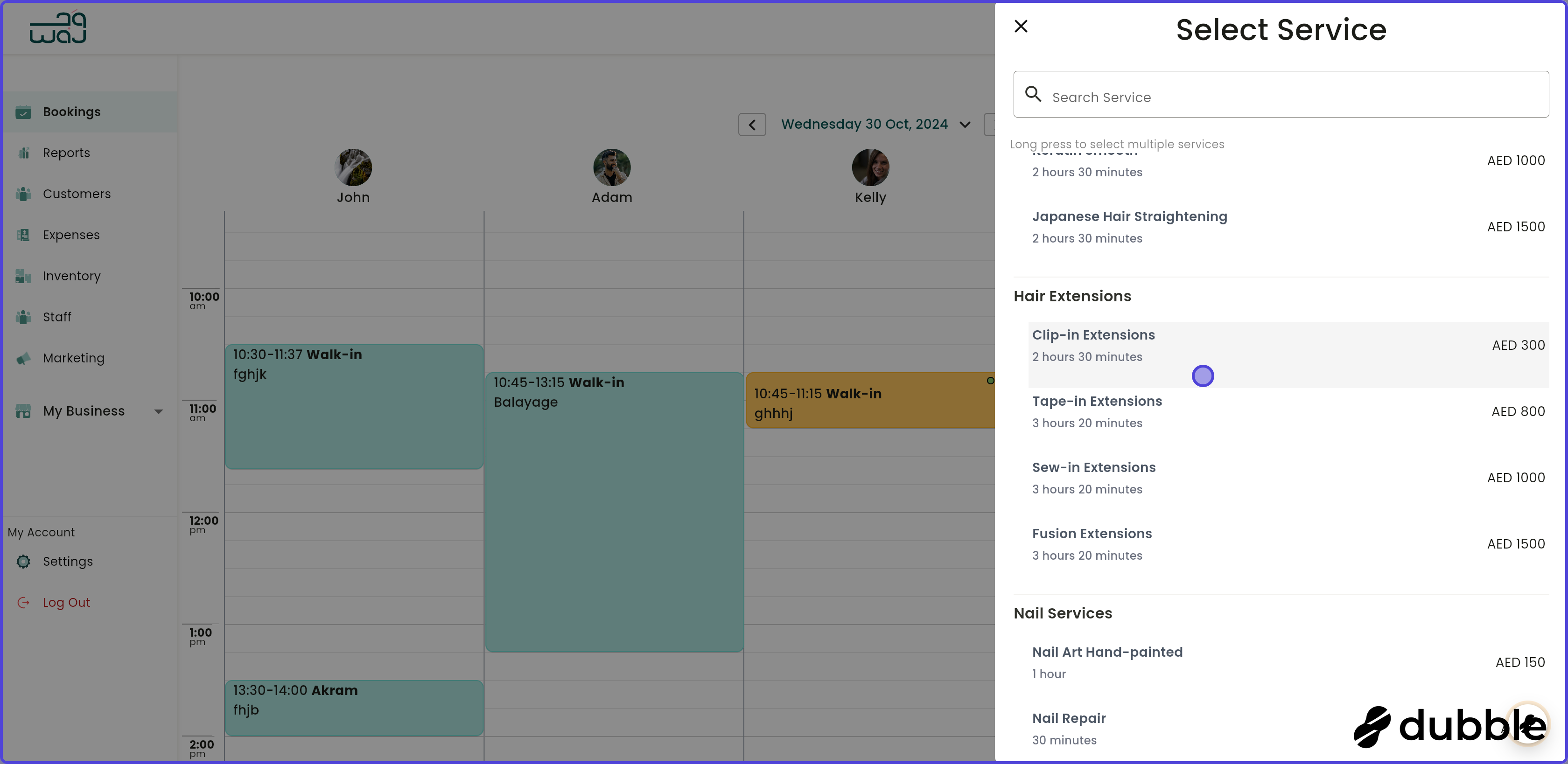Go to previous day with left chevron
The image size is (1568, 764).
click(752, 124)
